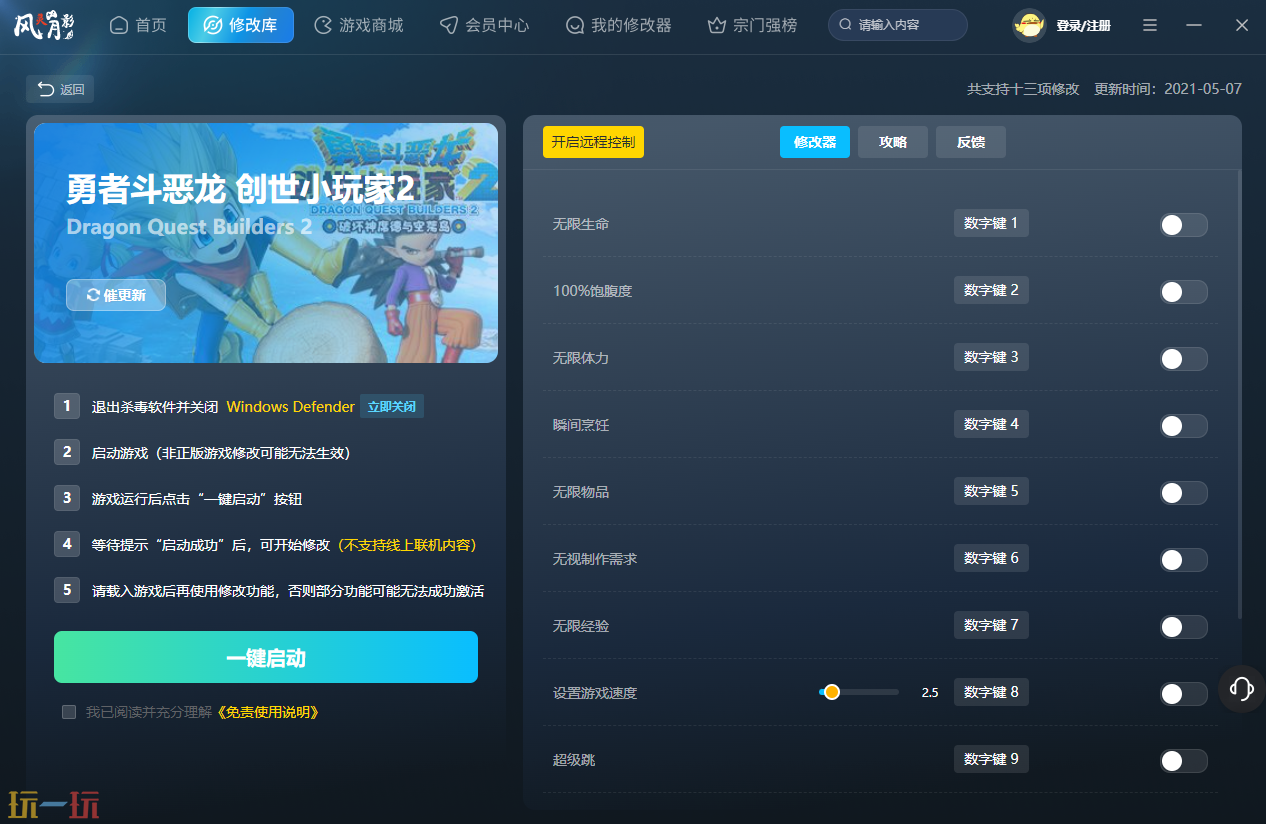Click 数字键 9 hotkey button

(991, 759)
